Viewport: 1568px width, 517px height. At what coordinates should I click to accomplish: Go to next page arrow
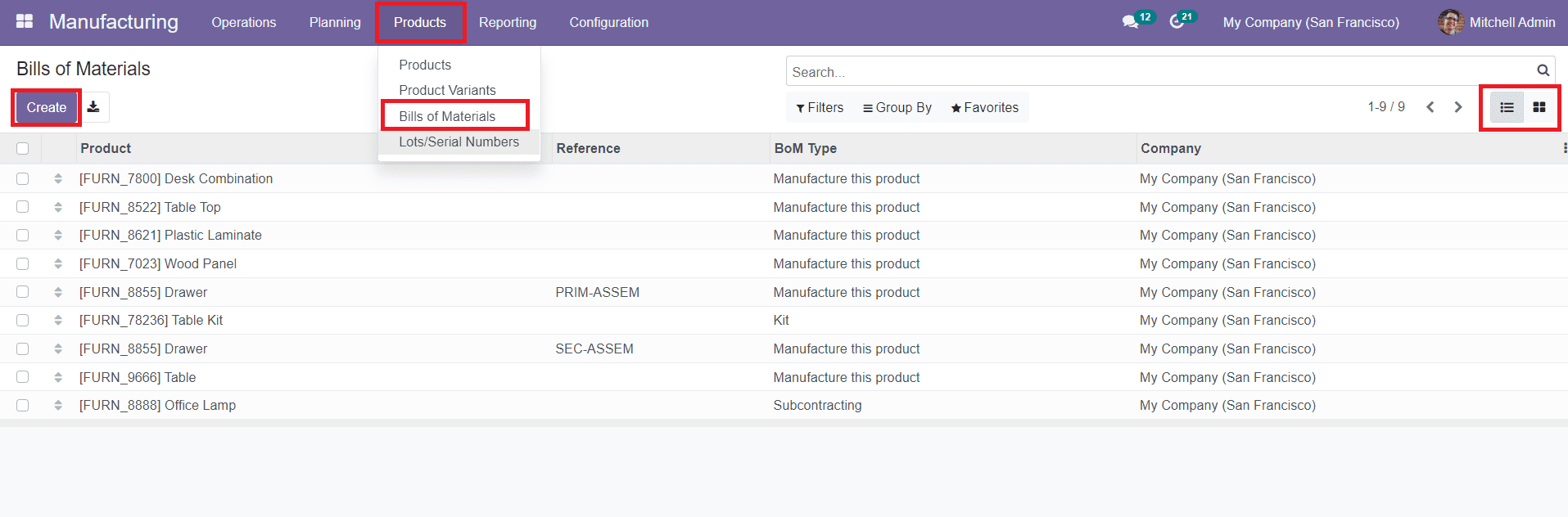[x=1458, y=107]
